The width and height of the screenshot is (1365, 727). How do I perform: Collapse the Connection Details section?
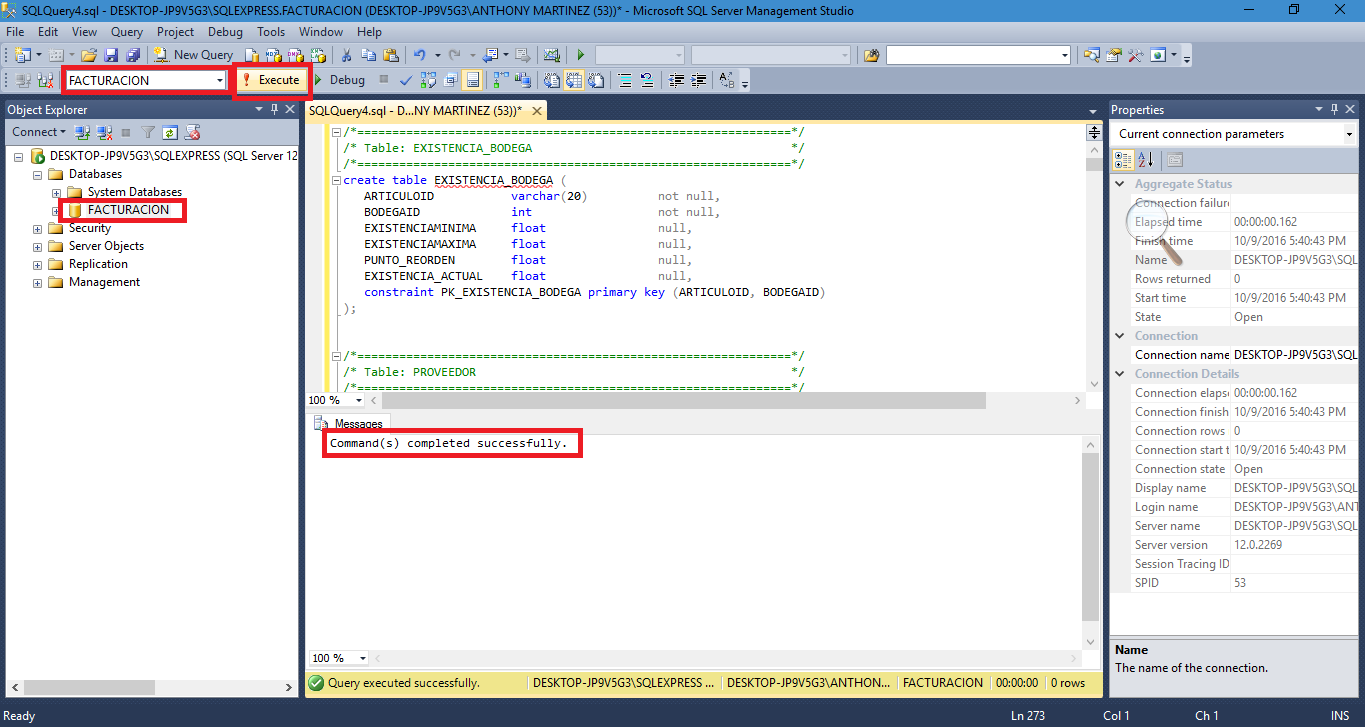tap(1120, 374)
